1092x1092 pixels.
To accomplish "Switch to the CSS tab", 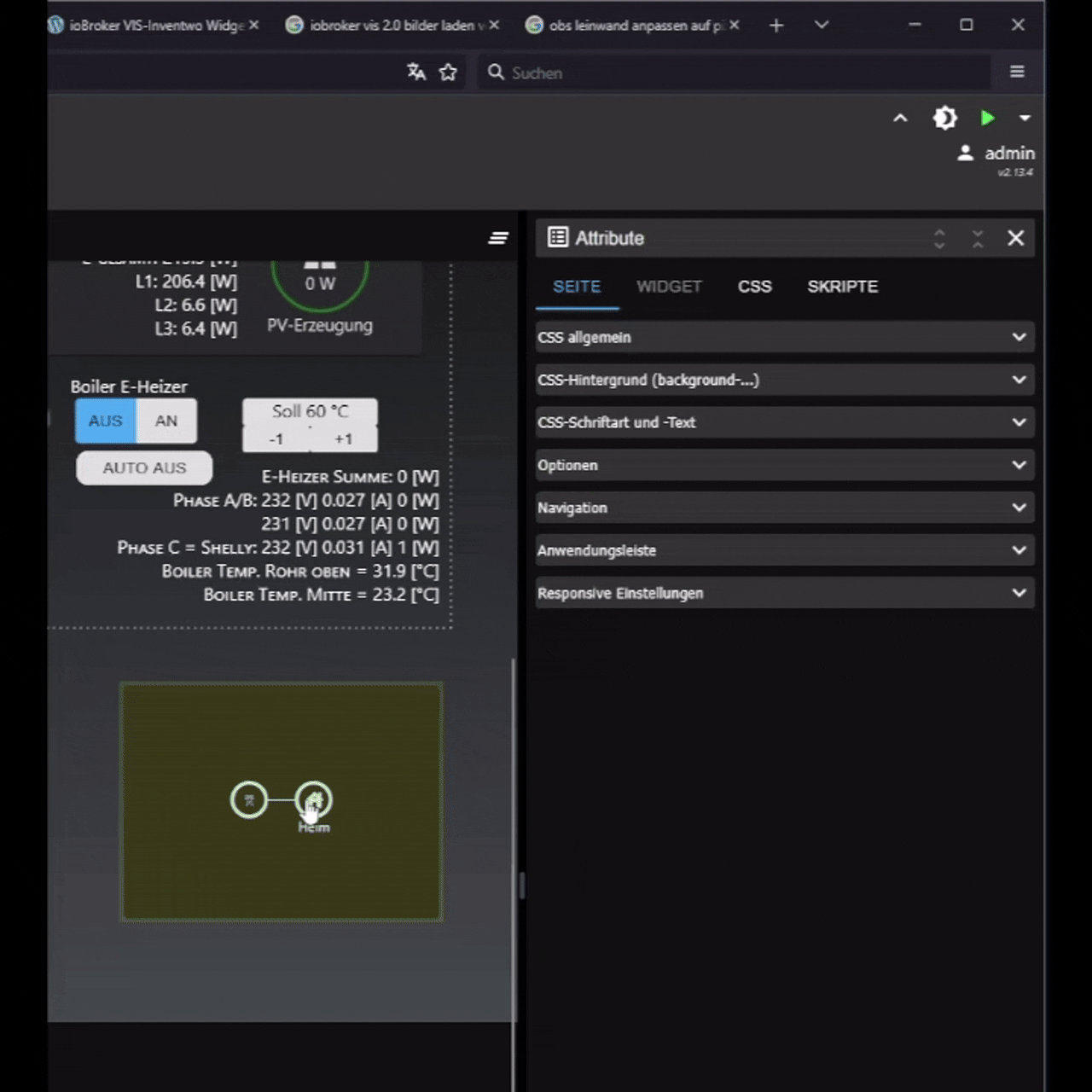I will (754, 287).
